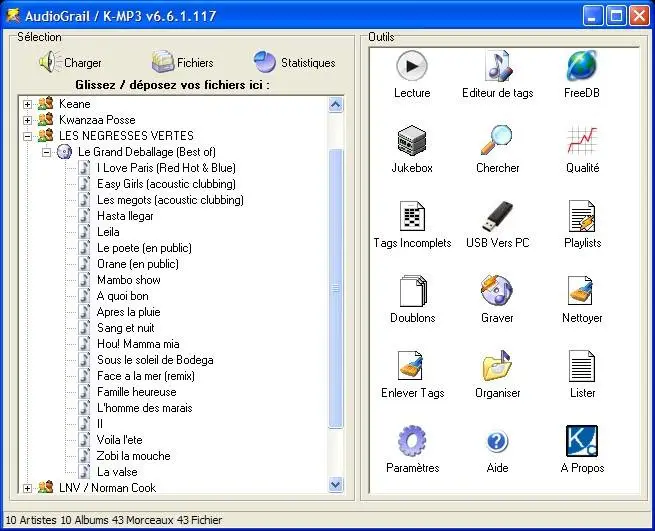Click the artist icon beside Keane
Screen dimensions: 655x531
point(46,103)
